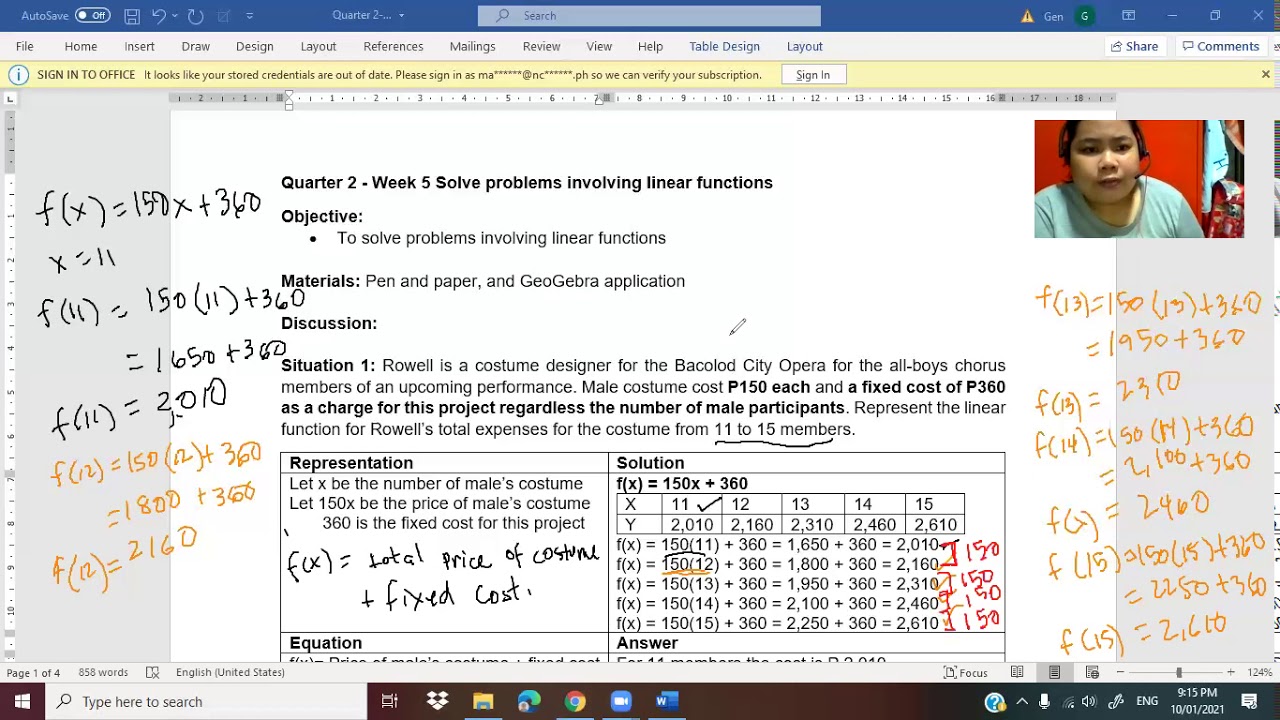This screenshot has height=720, width=1280.
Task: Open the Task View taskbar icon
Action: pos(390,702)
